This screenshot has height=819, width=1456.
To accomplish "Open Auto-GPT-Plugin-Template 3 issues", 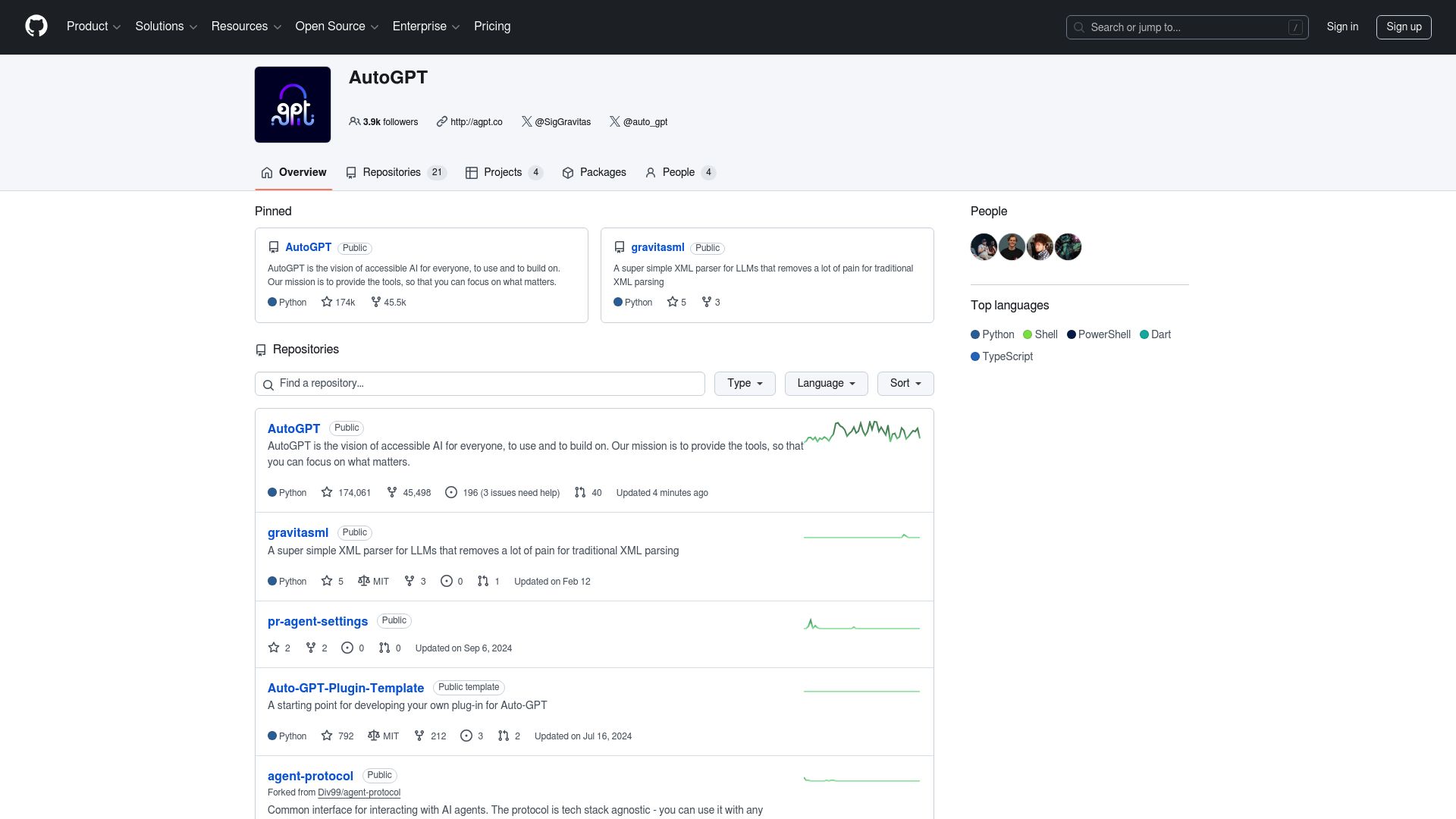I will [472, 736].
